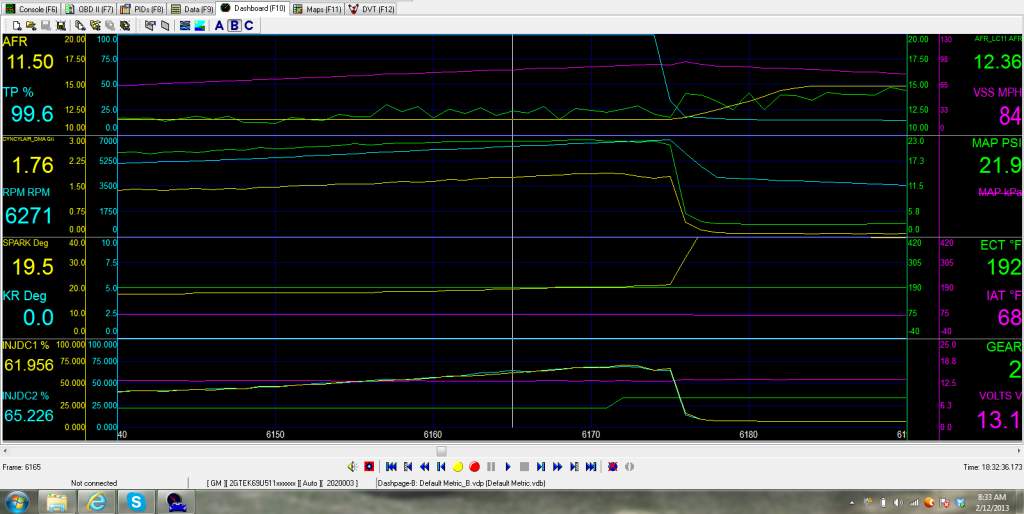The height and width of the screenshot is (514, 1024).
Task: Click the INJDC1 % 61.956 value
Action: pyautogui.click(x=29, y=365)
